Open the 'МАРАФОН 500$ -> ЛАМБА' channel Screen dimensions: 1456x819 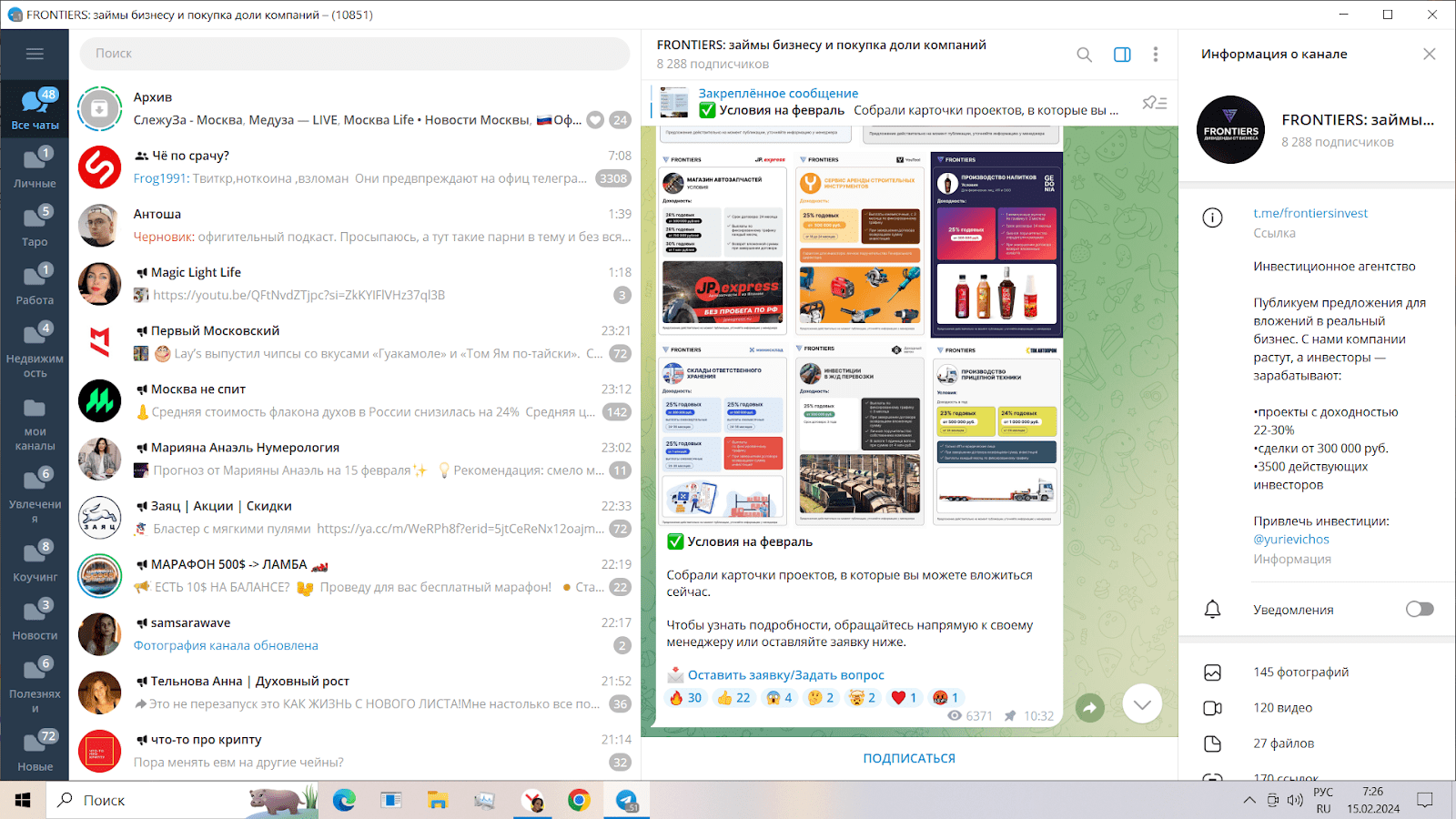click(355, 575)
